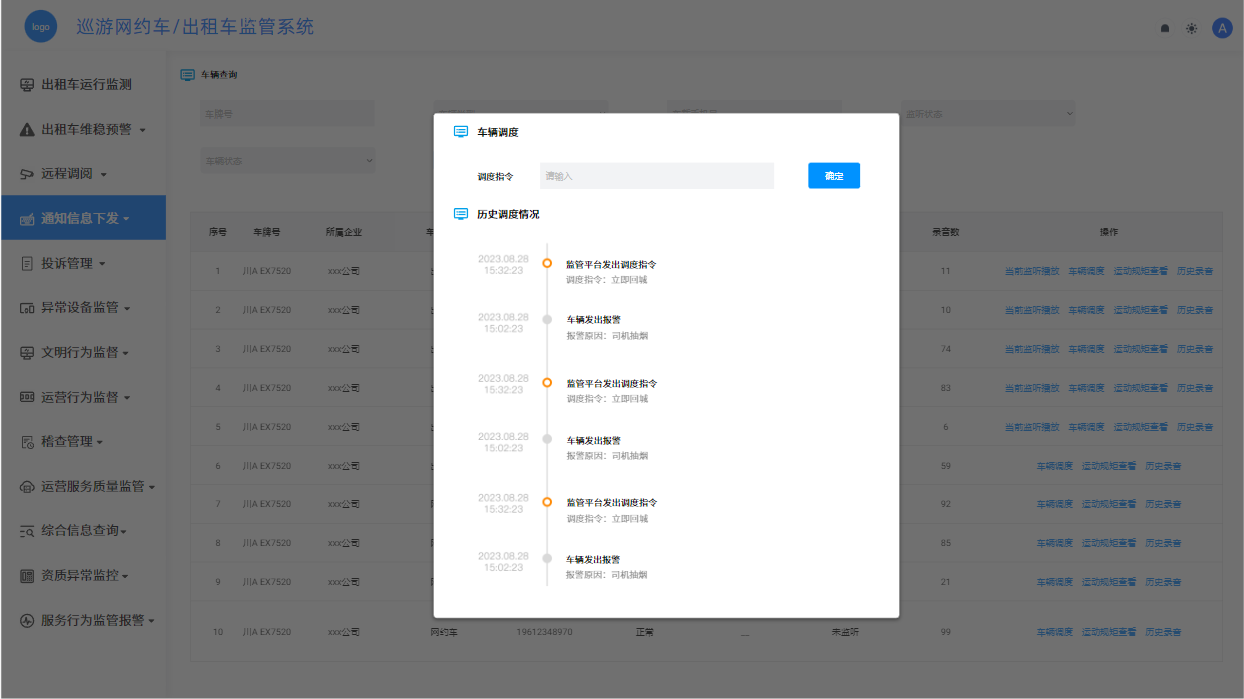Expand the 异常设备监管 sidebar menu
The image size is (1244, 699).
coord(84,308)
